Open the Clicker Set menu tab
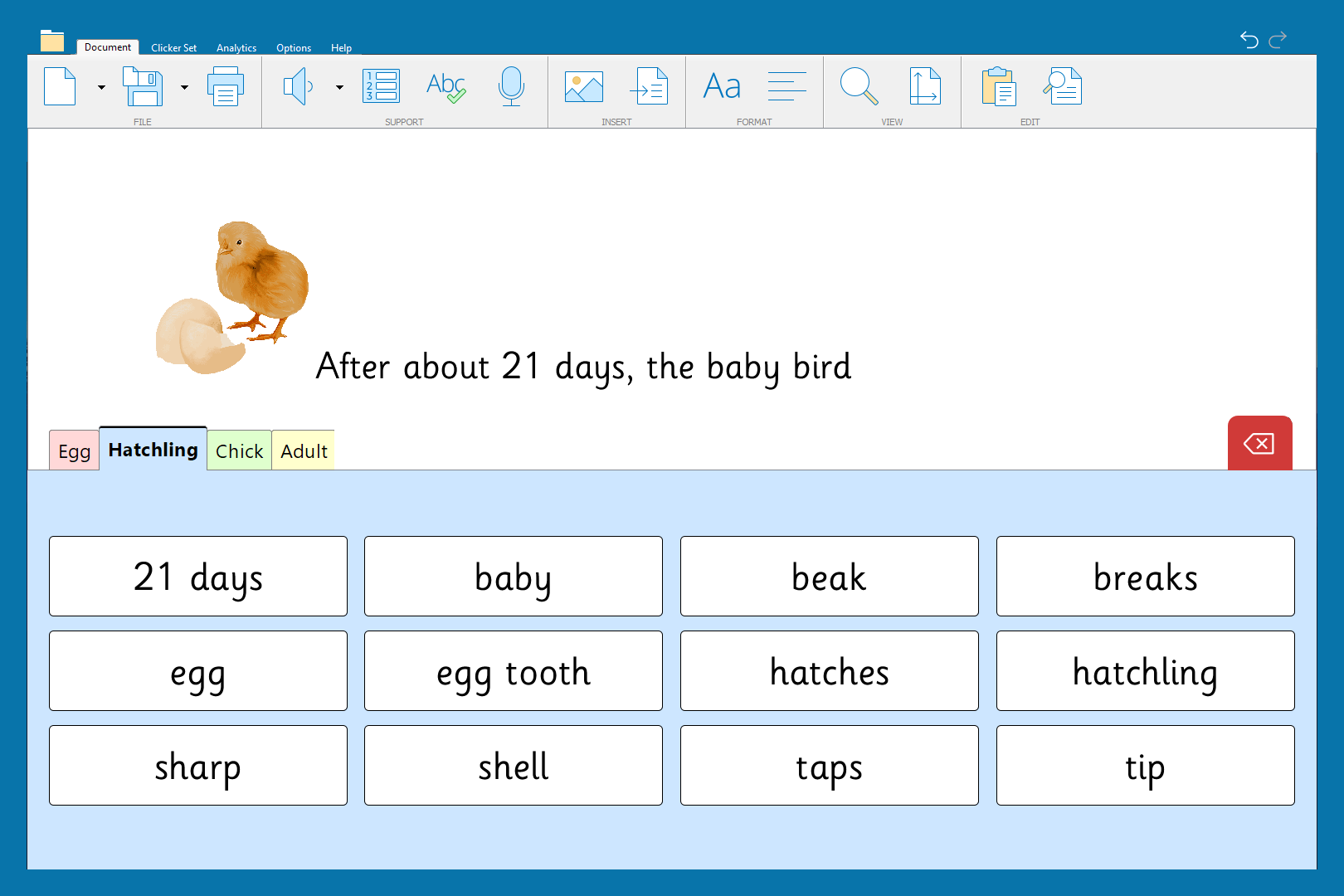 pos(173,48)
